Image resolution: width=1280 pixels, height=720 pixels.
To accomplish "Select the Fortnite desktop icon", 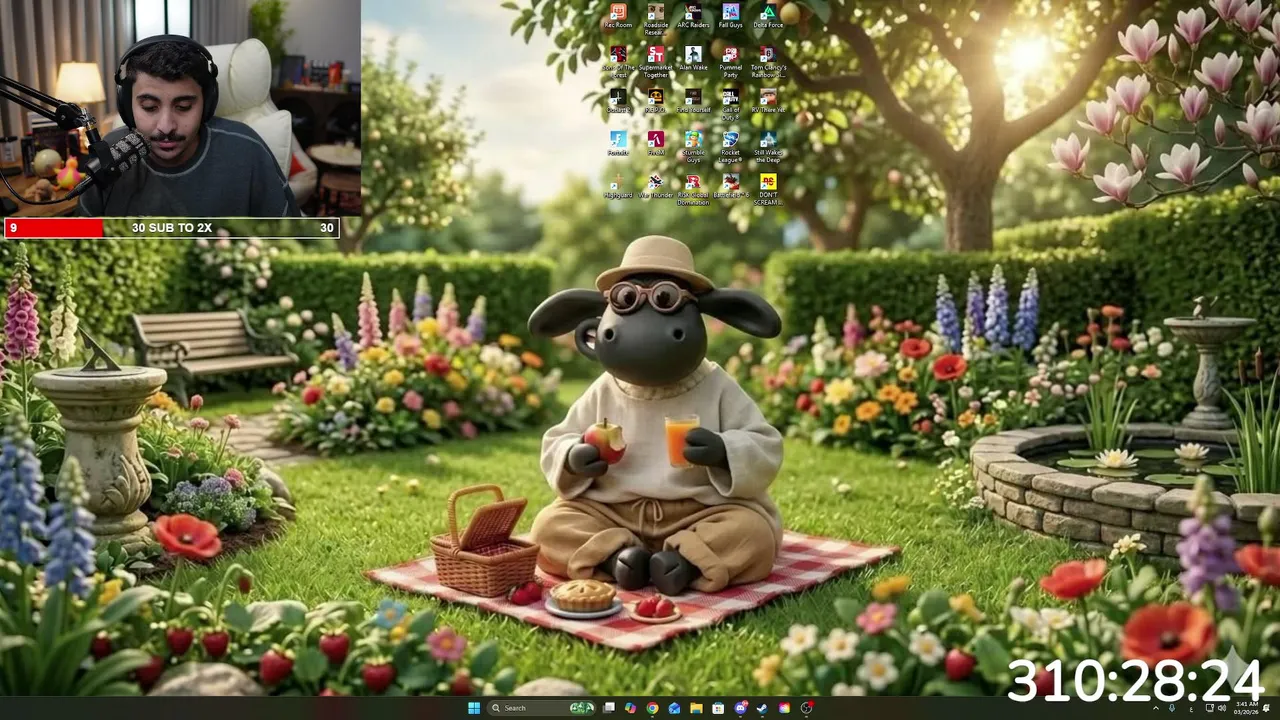I will (x=618, y=142).
